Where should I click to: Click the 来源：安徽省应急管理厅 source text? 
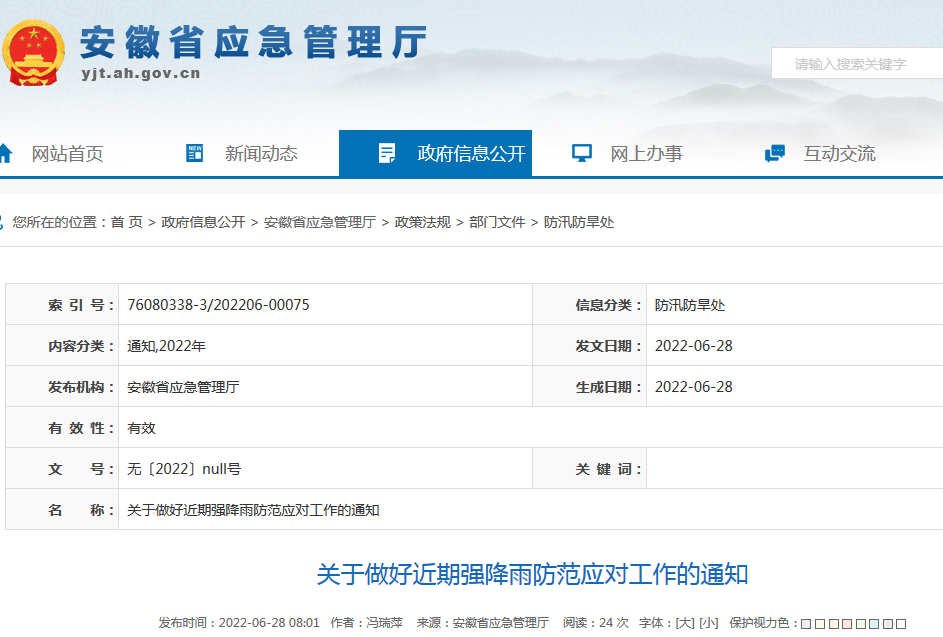pos(482,623)
